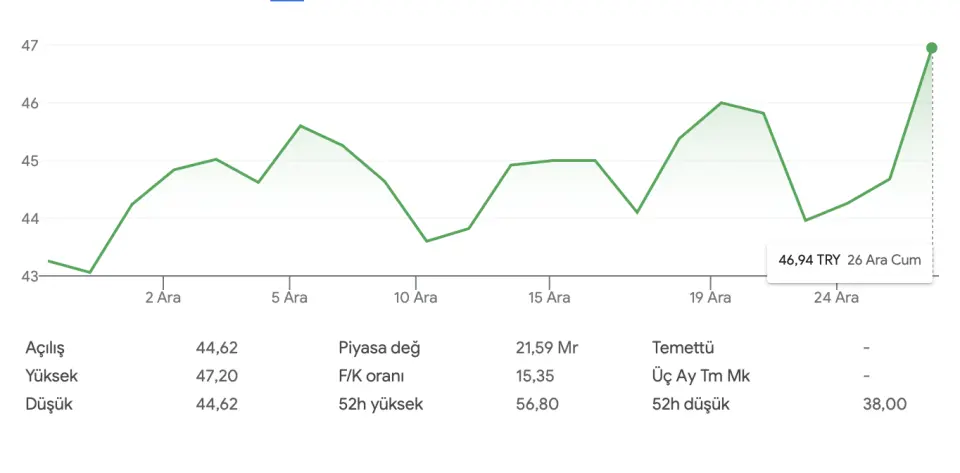
Task: Click the Temettü label
Action: tap(682, 348)
